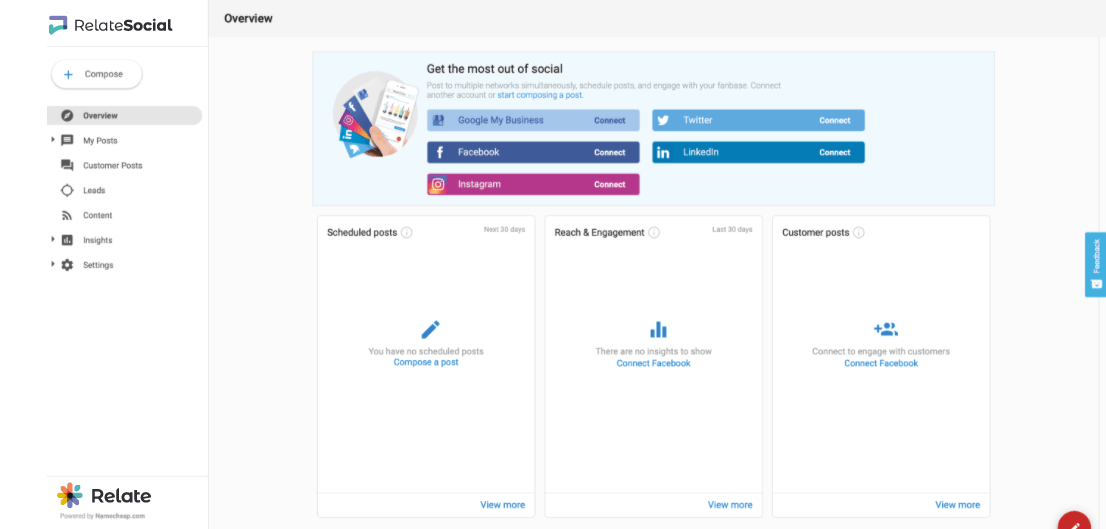Click the Settings gear icon
This screenshot has height=529, width=1106.
pos(67,265)
